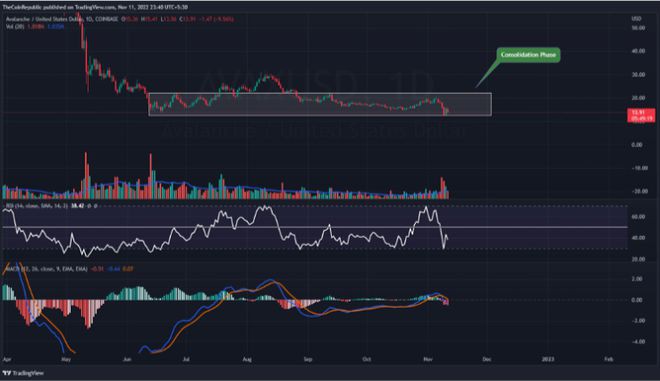This screenshot has width=660, height=381.
Task: Click the 2023 label on the time axis
Action: click(548, 359)
